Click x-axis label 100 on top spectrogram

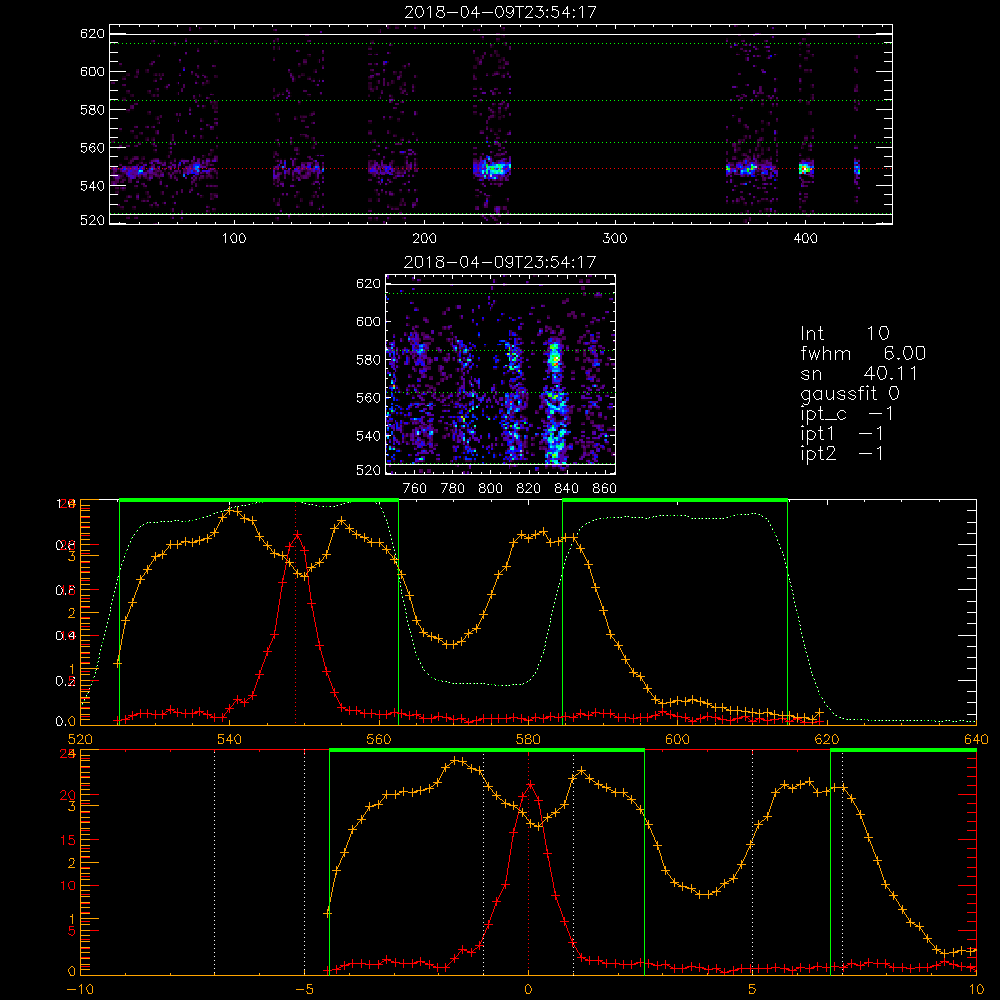234,239
